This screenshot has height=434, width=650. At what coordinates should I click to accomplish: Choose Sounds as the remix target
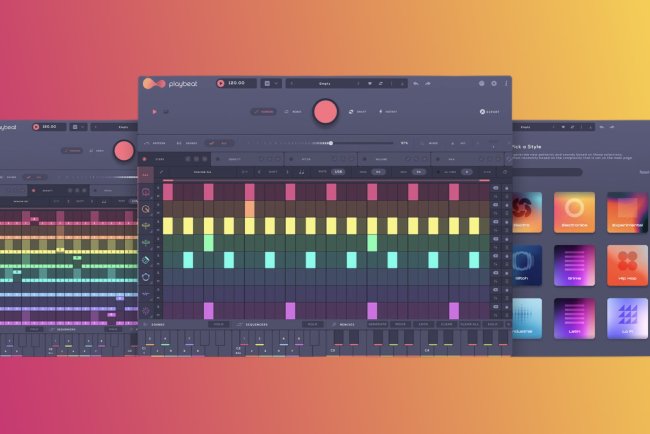tap(187, 143)
